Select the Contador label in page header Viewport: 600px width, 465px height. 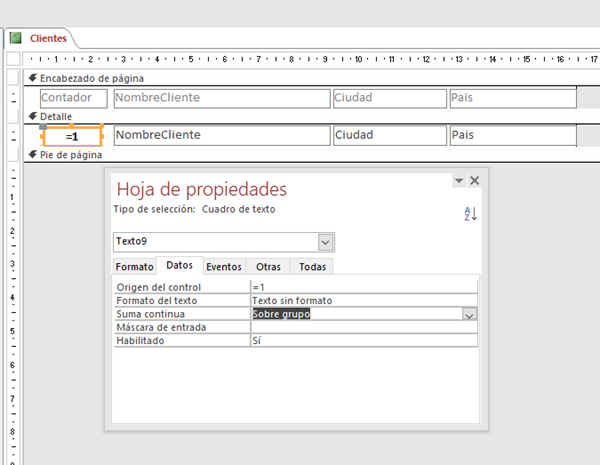click(72, 98)
